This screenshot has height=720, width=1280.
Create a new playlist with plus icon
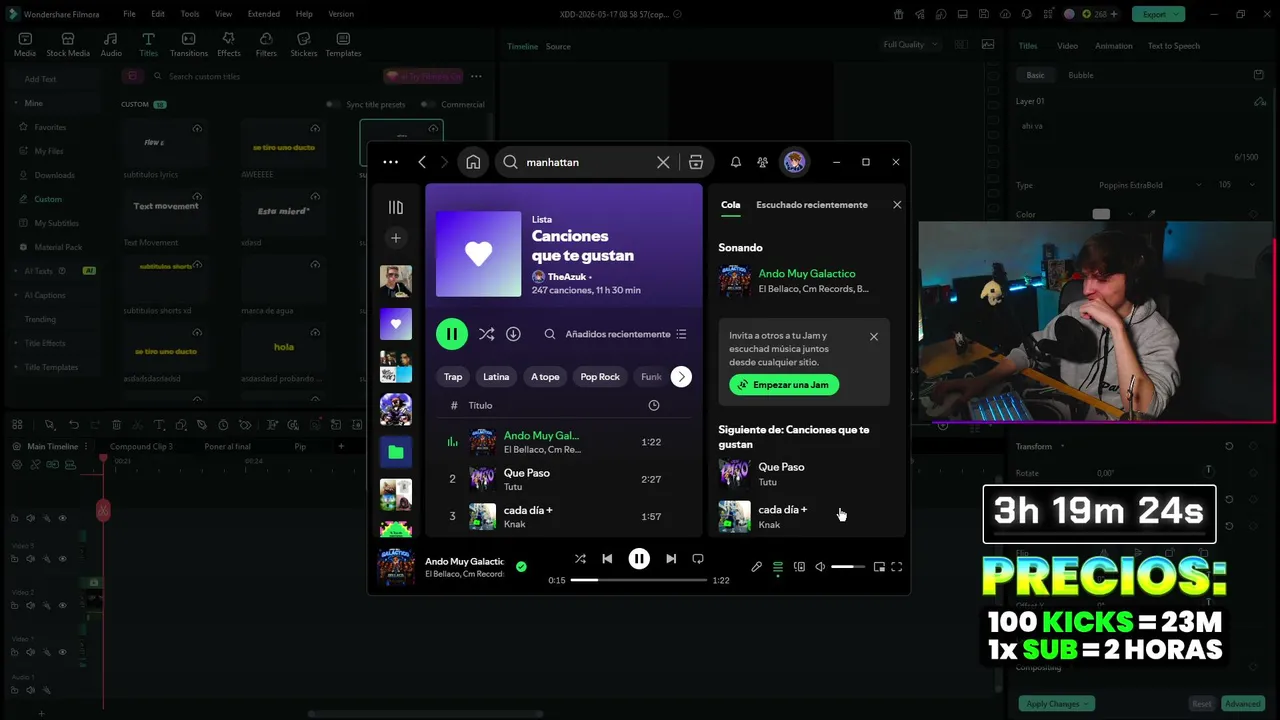pos(396,238)
